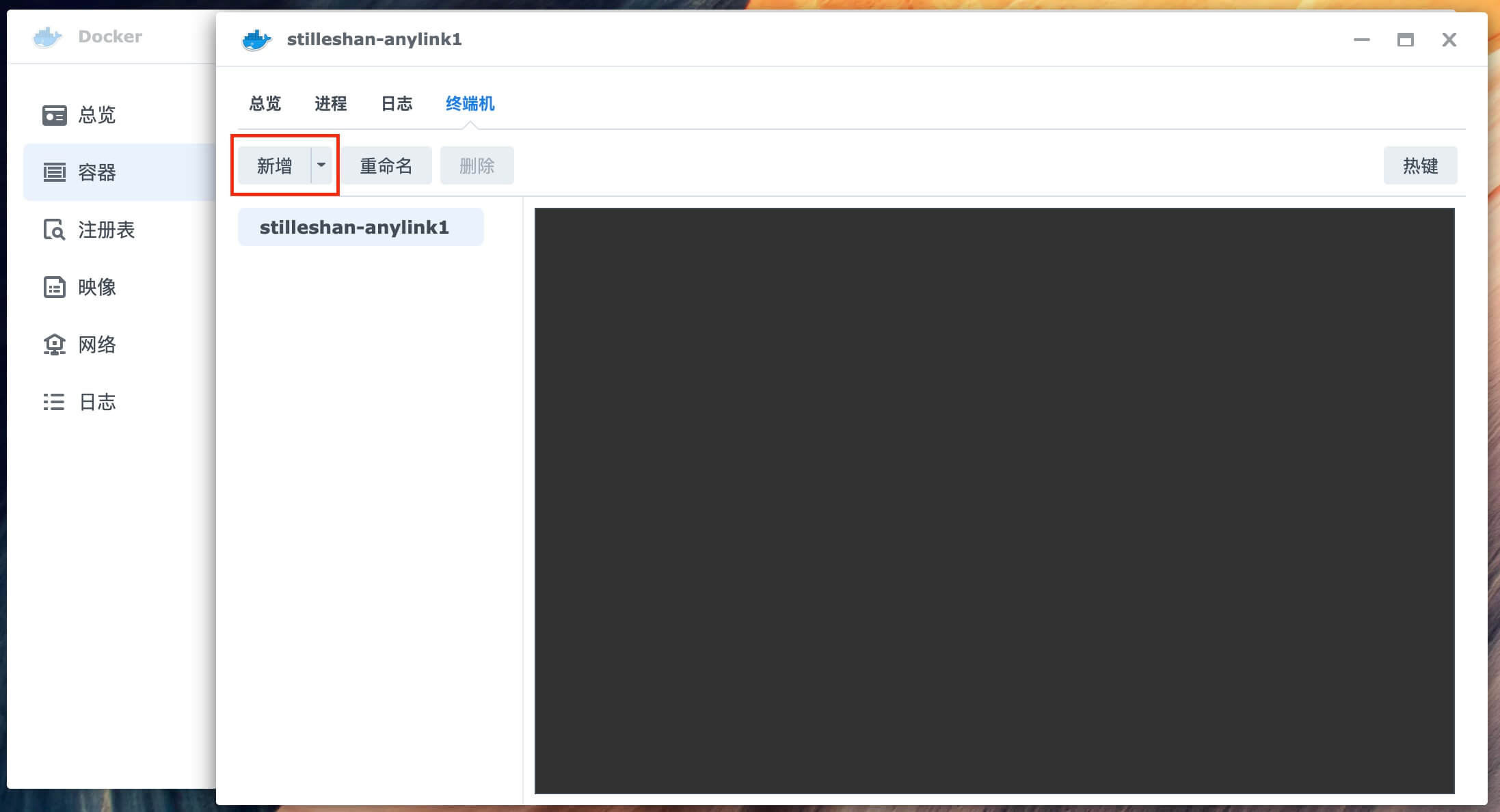Open the 日志 tab in container window

point(397,104)
